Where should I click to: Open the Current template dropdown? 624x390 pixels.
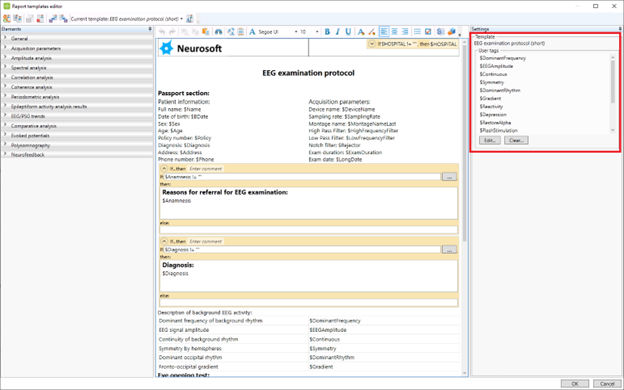pos(181,19)
